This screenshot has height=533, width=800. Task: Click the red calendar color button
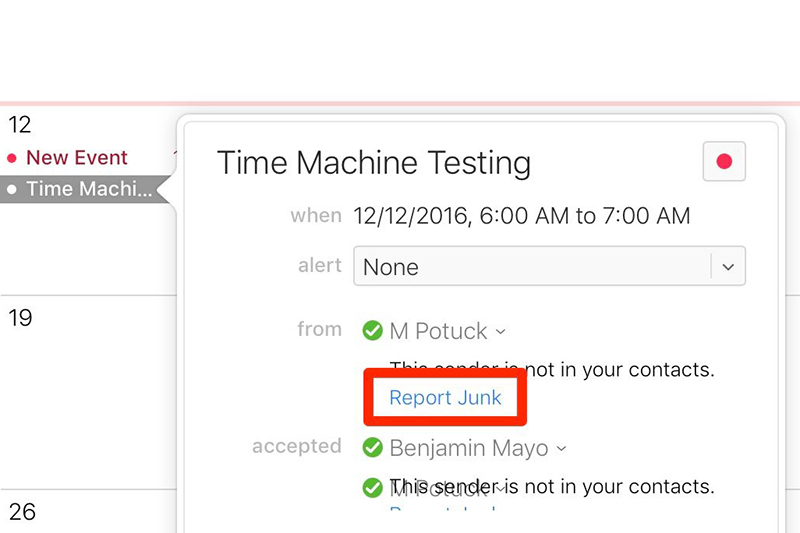tap(724, 161)
